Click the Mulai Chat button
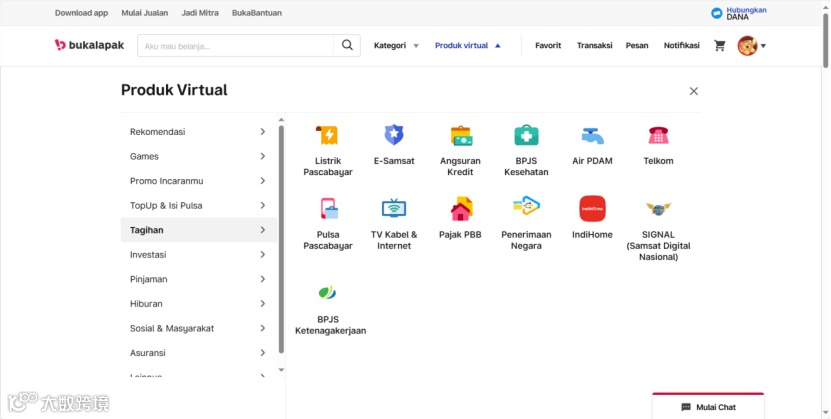Image resolution: width=831 pixels, height=419 pixels. [708, 407]
